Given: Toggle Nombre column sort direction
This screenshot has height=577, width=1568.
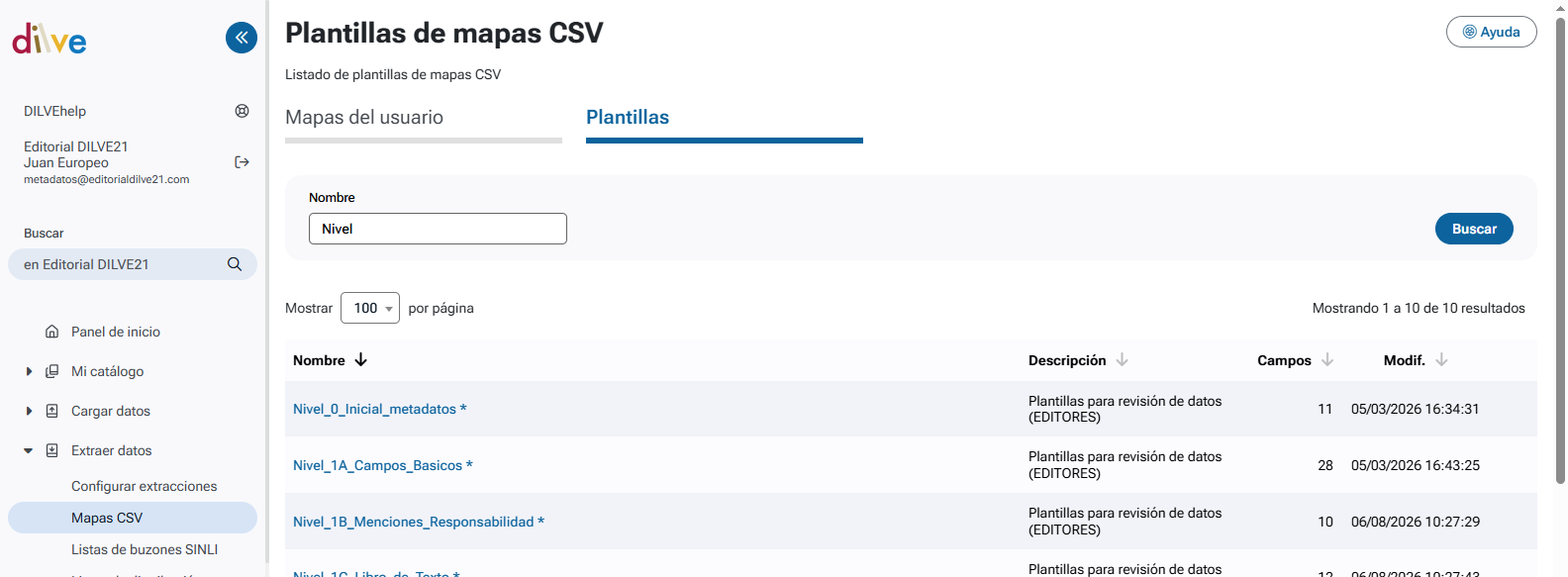Looking at the screenshot, I should point(361,360).
